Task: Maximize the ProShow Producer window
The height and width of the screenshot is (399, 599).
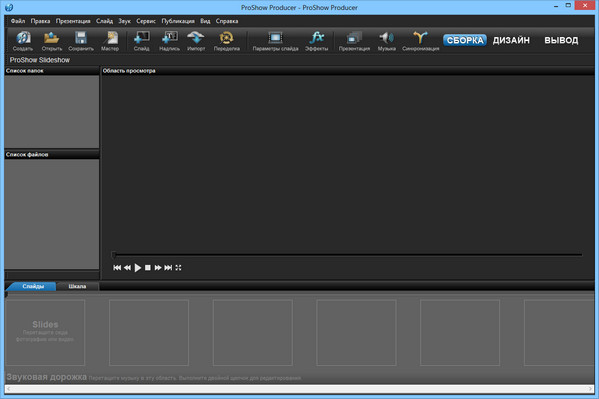Action: click(x=568, y=6)
